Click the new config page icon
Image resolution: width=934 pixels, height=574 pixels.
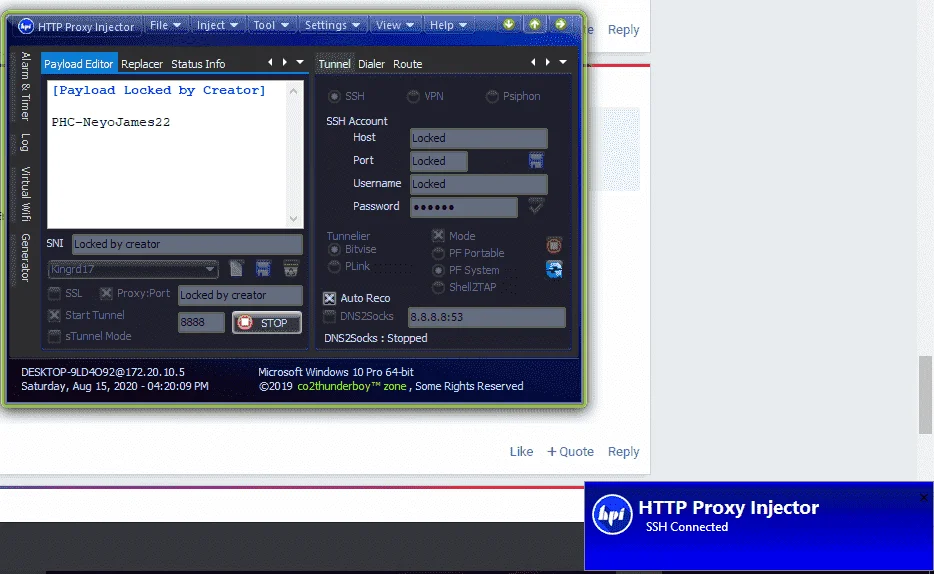236,269
